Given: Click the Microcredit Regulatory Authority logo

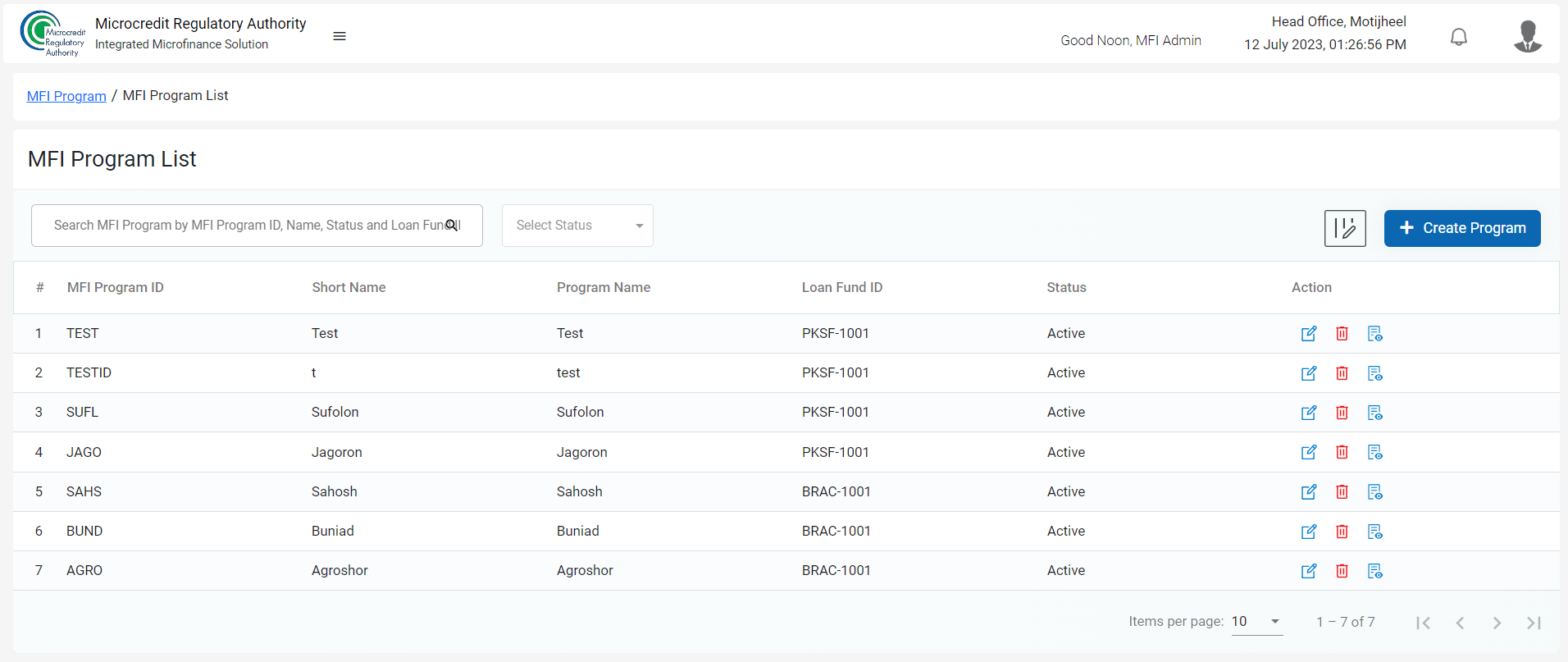Looking at the screenshot, I should click(52, 34).
